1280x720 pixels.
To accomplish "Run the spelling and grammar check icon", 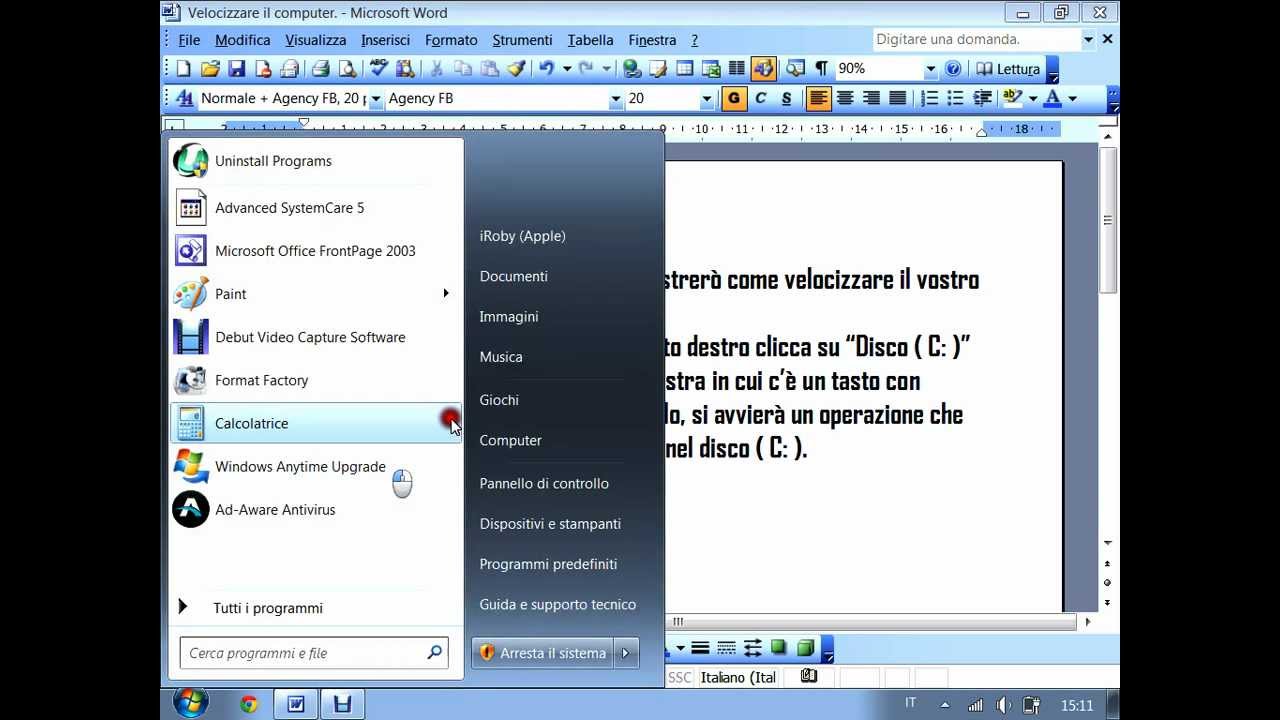I will click(378, 69).
